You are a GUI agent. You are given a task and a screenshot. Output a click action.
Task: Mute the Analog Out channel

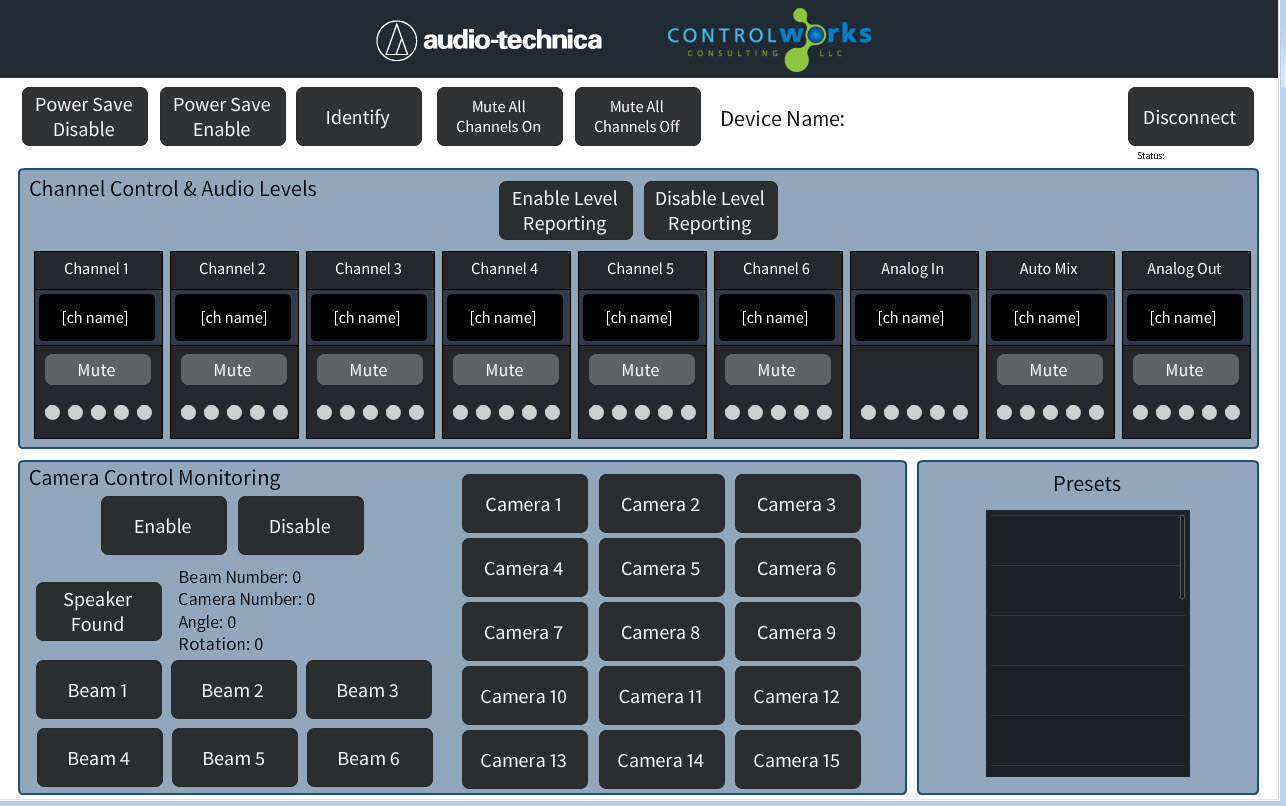pos(1185,370)
